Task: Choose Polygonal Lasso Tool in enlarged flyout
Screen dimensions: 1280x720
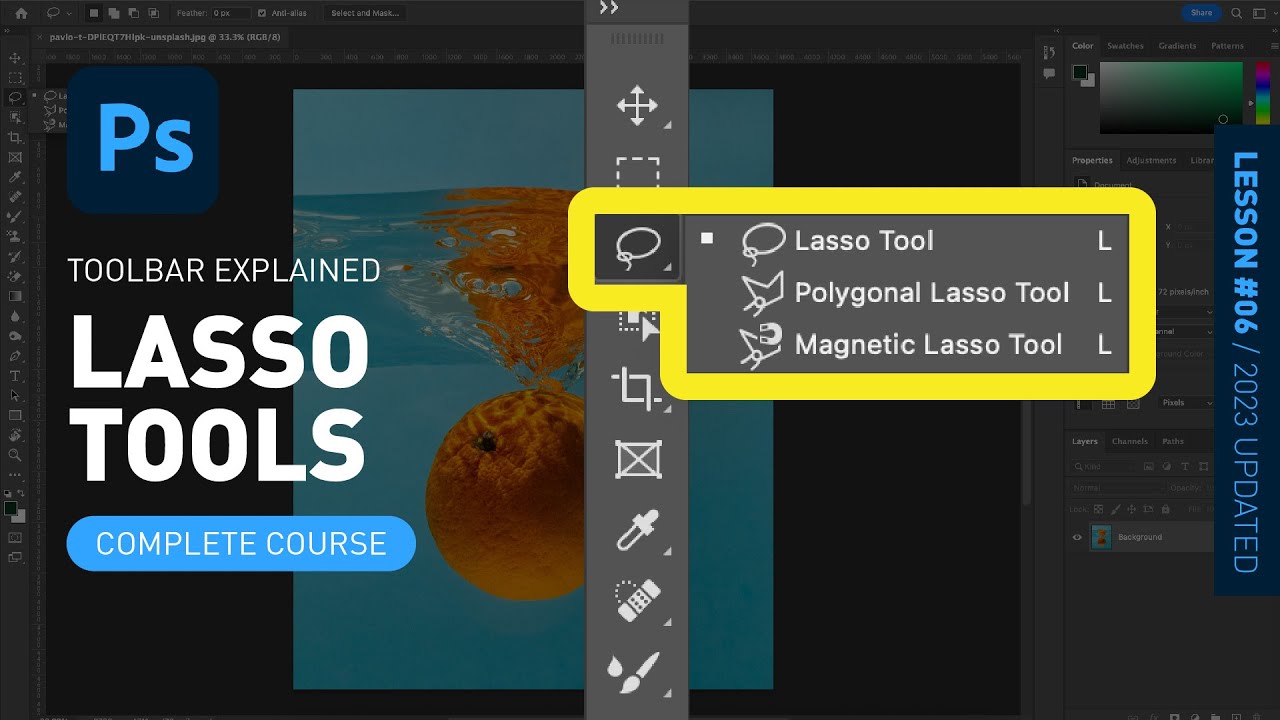Action: tap(908, 293)
